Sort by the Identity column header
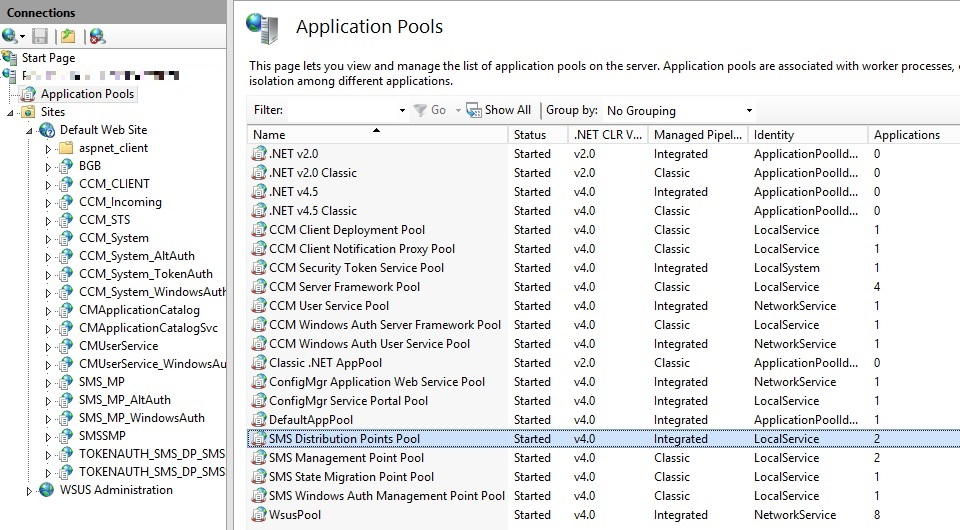Viewport: 960px width, 530px height. tap(808, 135)
